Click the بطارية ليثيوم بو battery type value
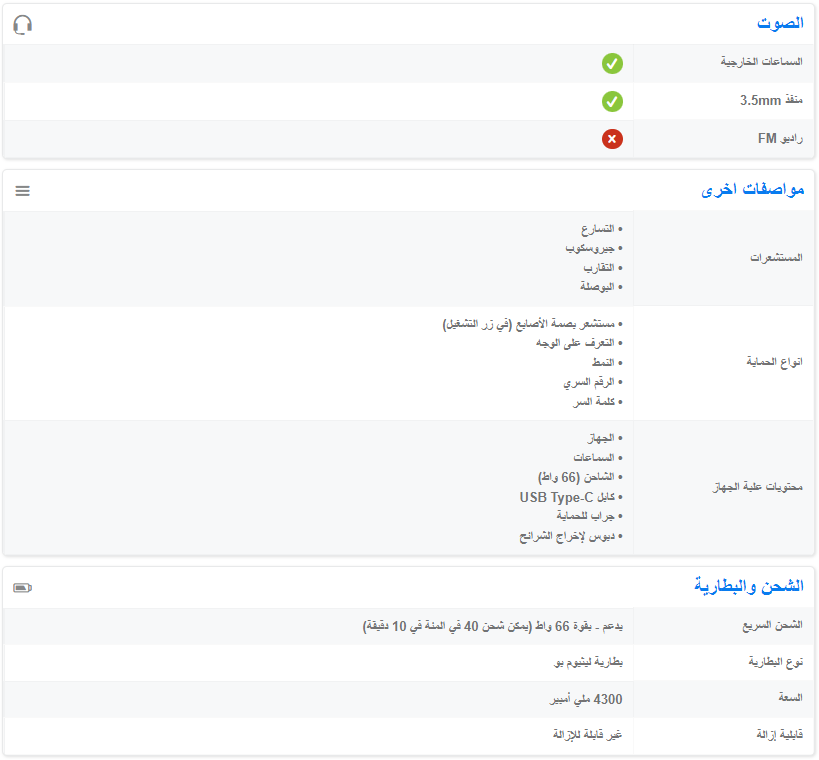The height and width of the screenshot is (760, 819). pyautogui.click(x=588, y=663)
